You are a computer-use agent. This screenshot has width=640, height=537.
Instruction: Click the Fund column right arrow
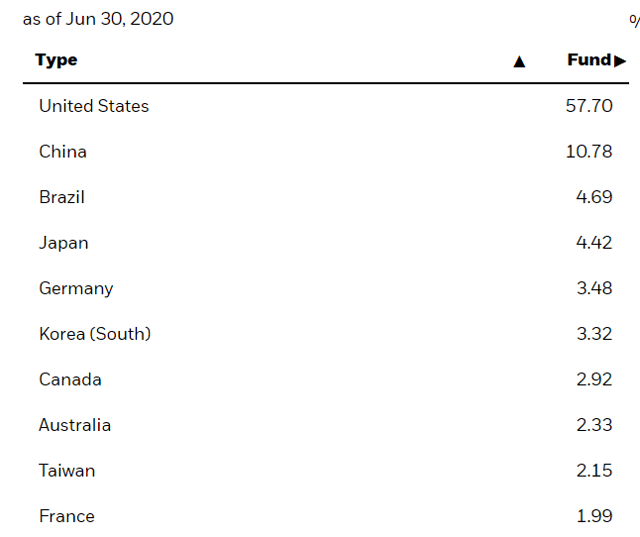(x=620, y=61)
